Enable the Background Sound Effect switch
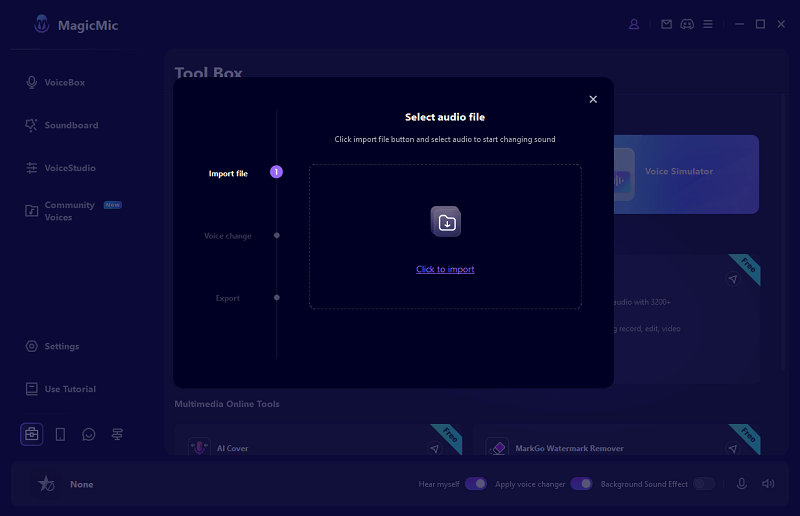The width and height of the screenshot is (800, 516). [704, 484]
